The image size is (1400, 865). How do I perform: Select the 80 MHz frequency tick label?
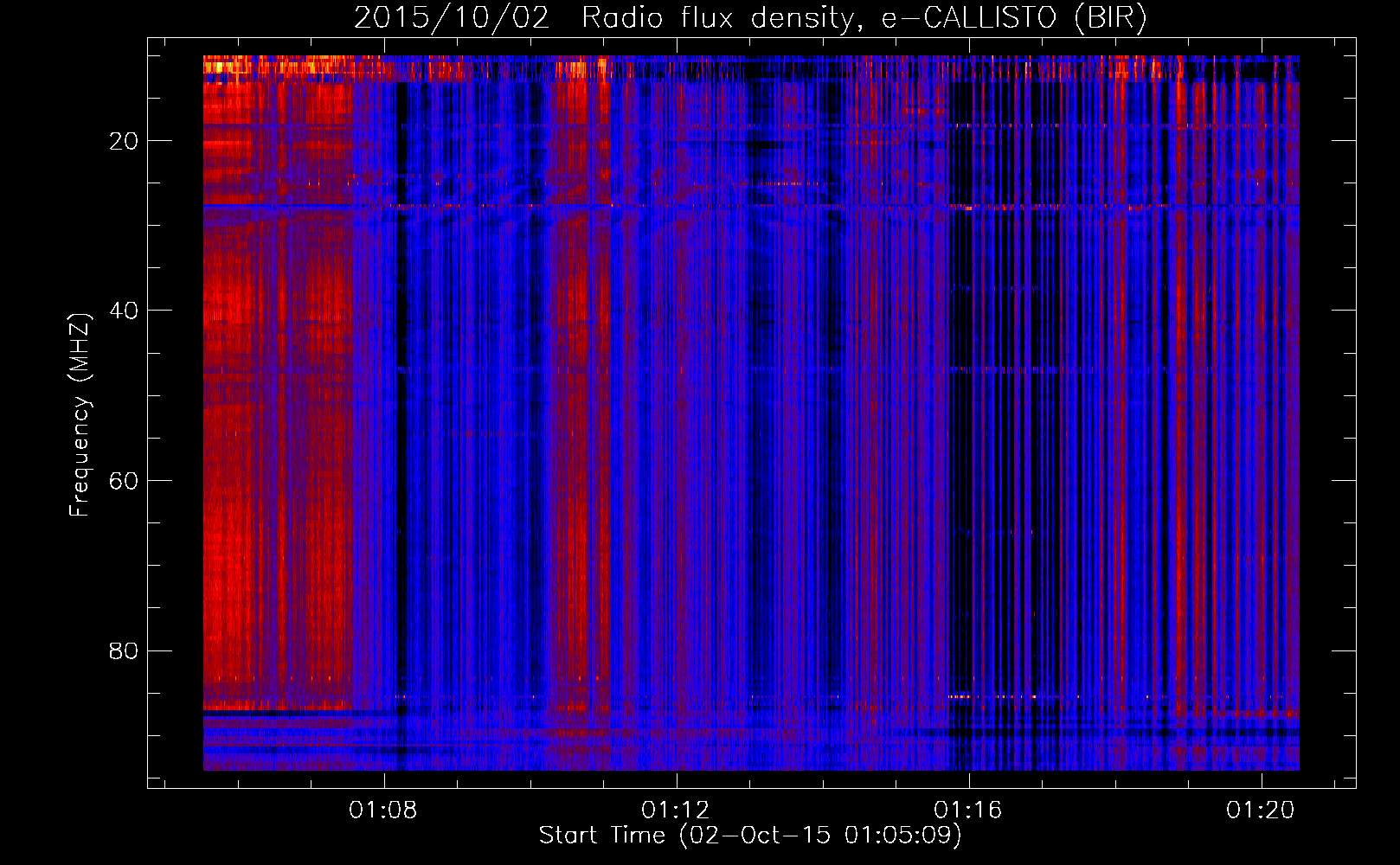click(x=124, y=650)
